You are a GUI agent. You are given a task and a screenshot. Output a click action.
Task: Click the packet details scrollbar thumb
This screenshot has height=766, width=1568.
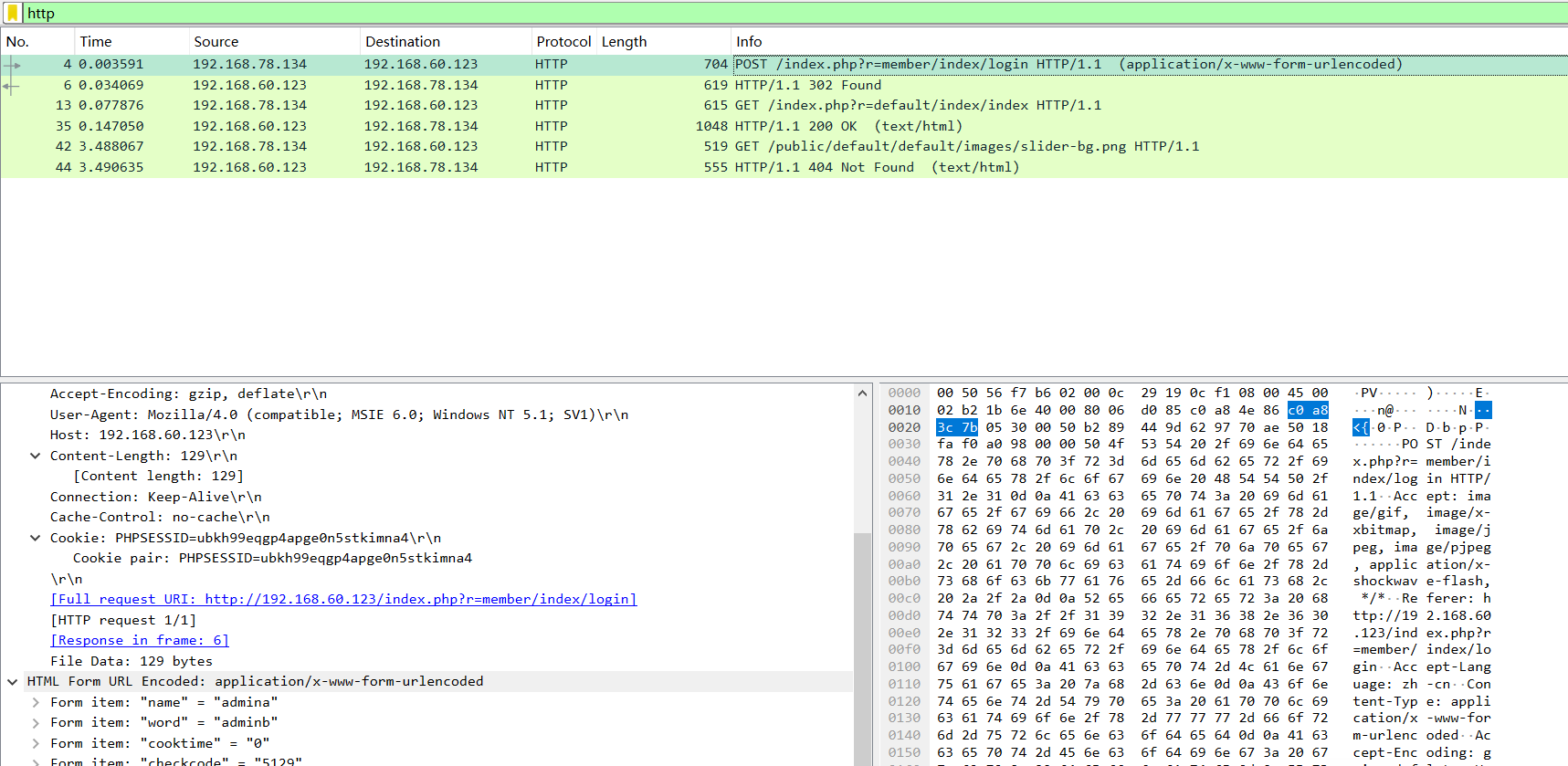tap(862, 648)
